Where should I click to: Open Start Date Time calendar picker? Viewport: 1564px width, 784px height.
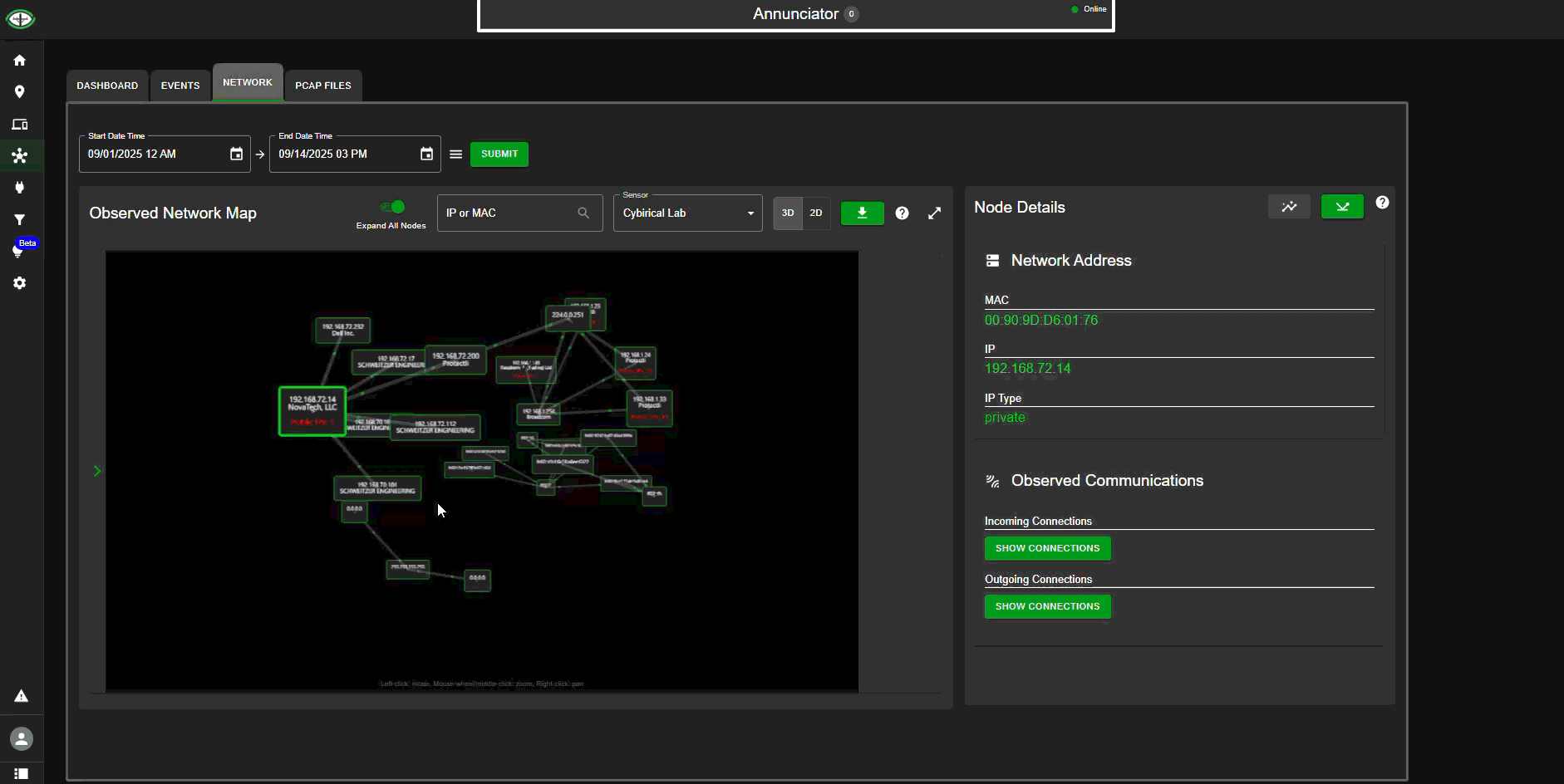[x=236, y=154]
